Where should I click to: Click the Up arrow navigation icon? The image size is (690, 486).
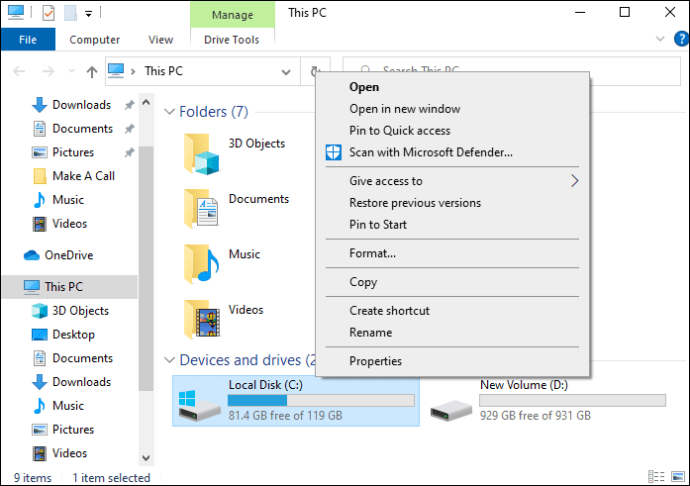[x=92, y=71]
